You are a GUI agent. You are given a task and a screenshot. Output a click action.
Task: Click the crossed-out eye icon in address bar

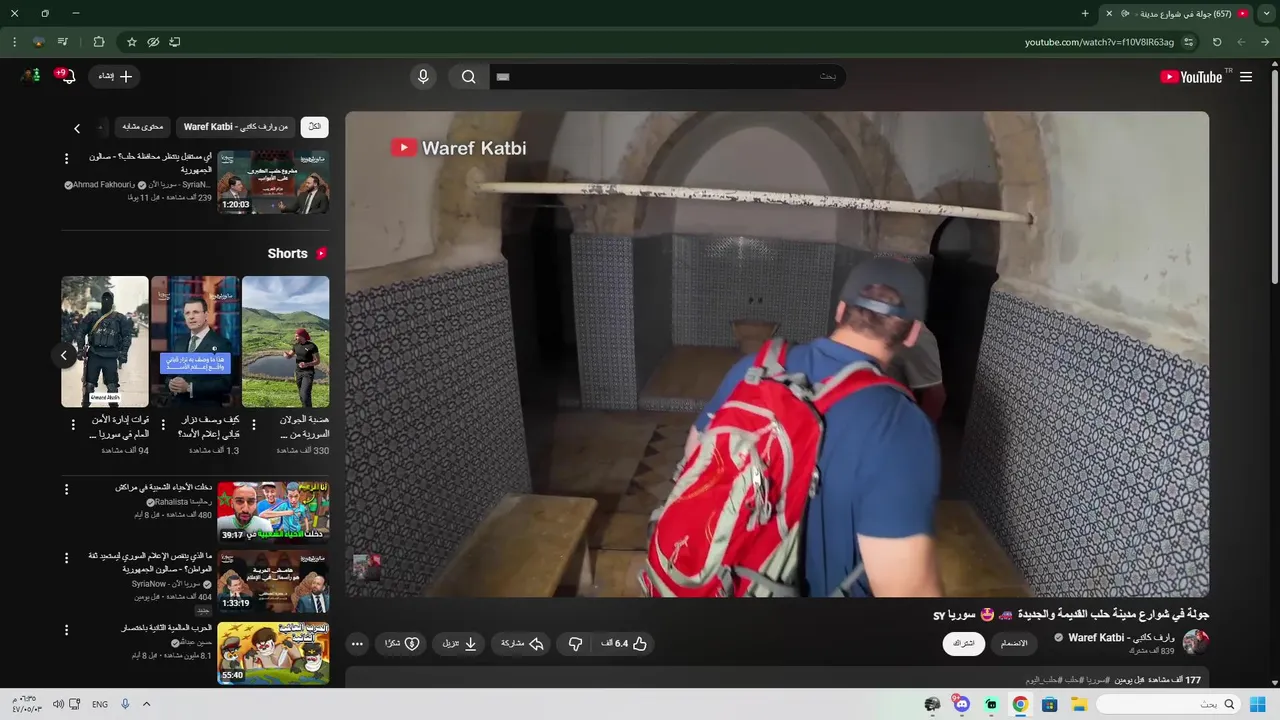click(x=153, y=42)
